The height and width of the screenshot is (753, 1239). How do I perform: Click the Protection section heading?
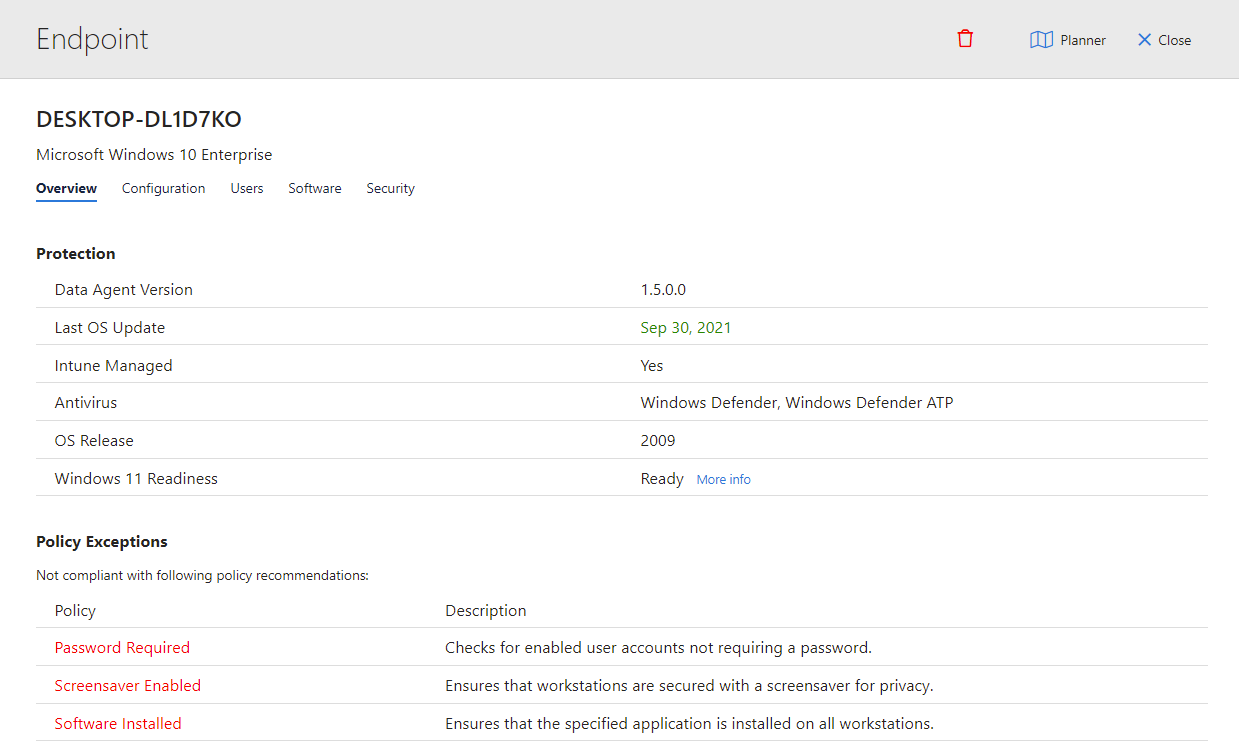click(x=76, y=254)
